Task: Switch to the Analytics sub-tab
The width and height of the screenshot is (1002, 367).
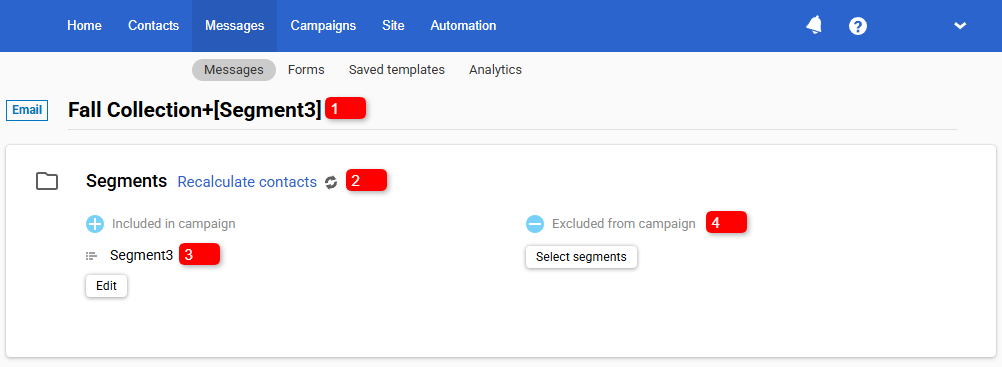Action: (x=495, y=70)
